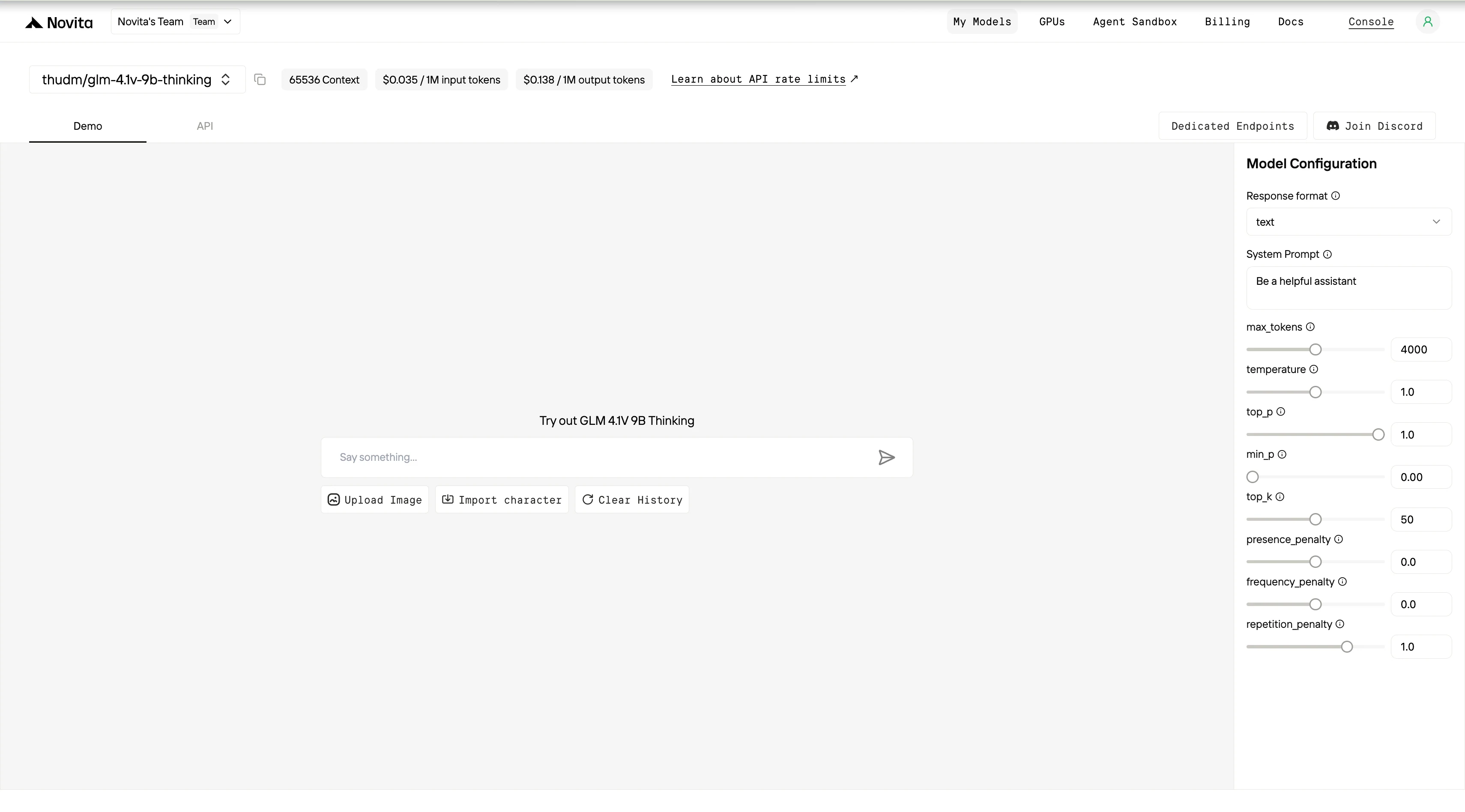
Task: Switch to the API tab
Action: point(205,126)
